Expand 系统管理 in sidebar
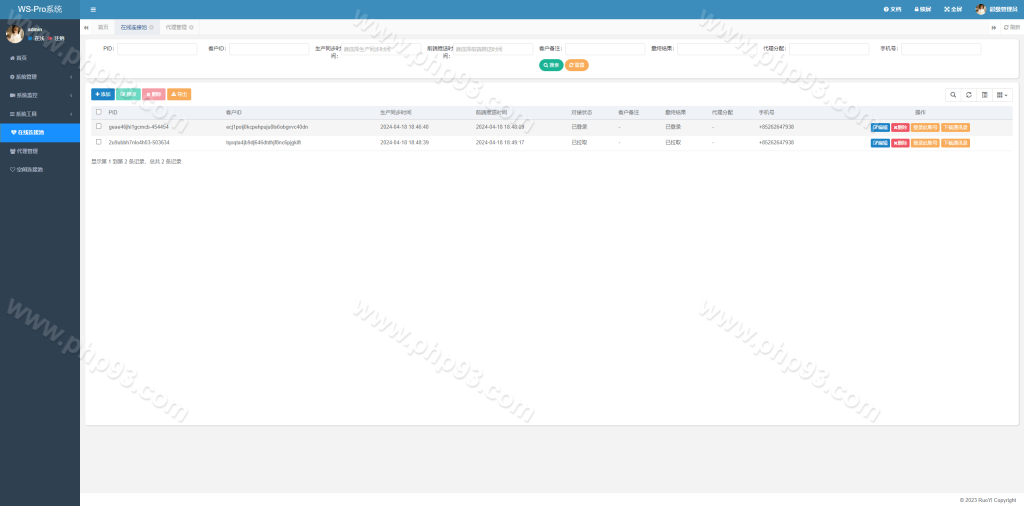 coord(39,76)
